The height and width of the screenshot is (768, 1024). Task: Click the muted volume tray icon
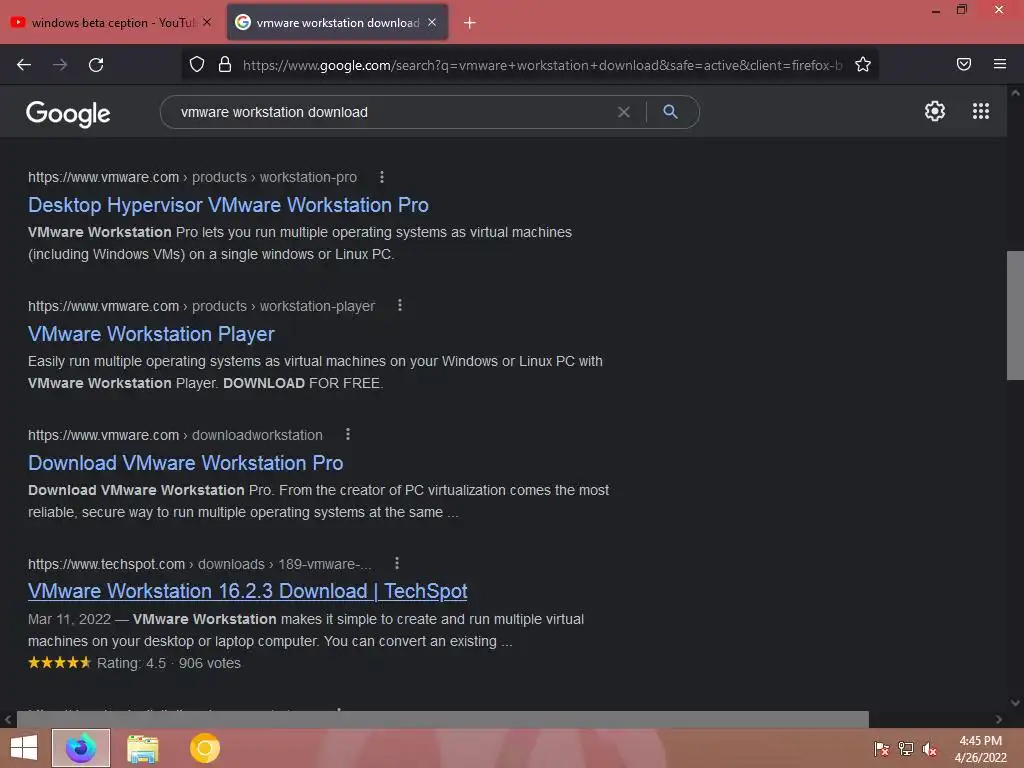929,748
